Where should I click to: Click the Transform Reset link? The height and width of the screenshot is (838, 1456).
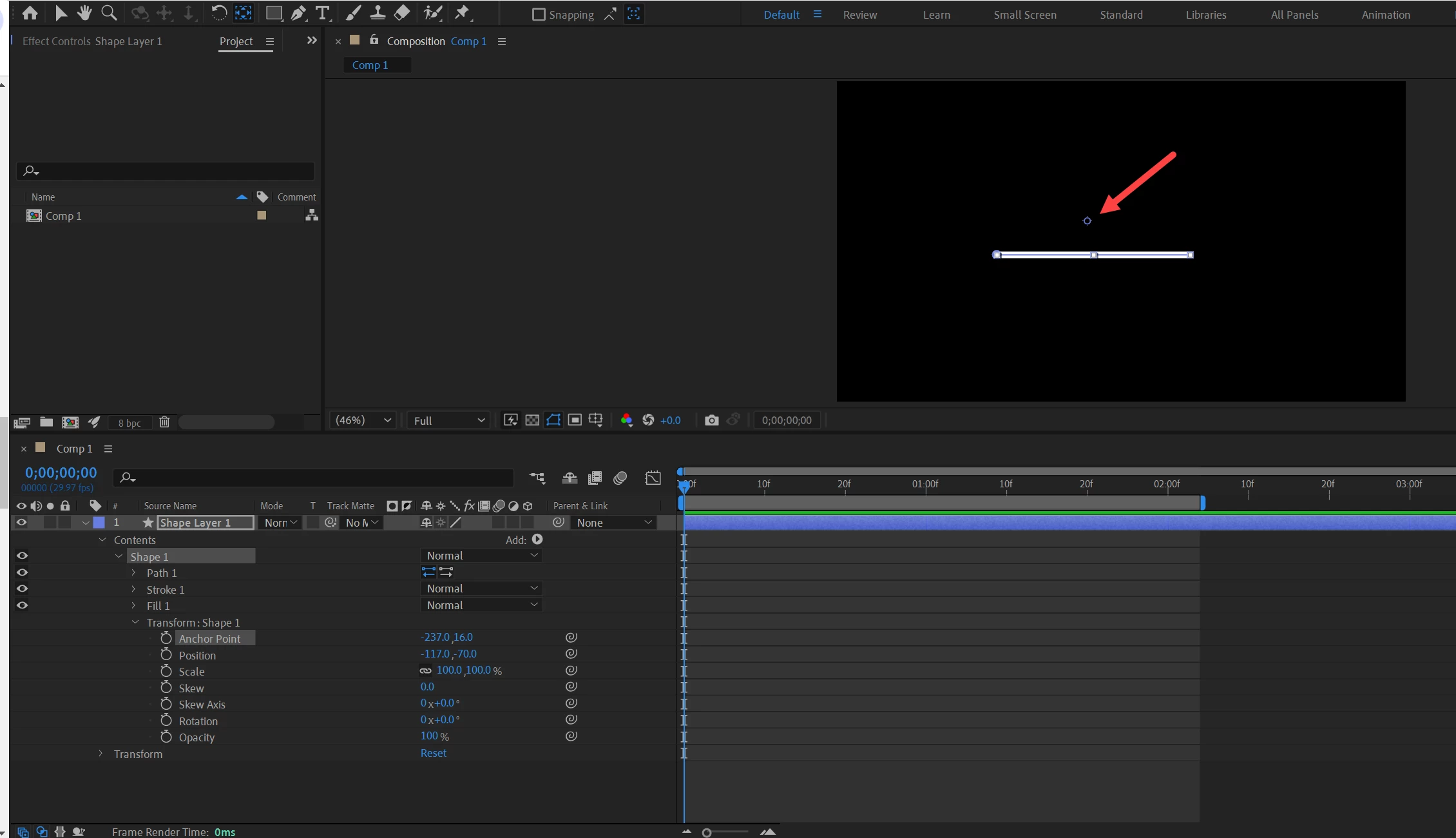(x=433, y=753)
